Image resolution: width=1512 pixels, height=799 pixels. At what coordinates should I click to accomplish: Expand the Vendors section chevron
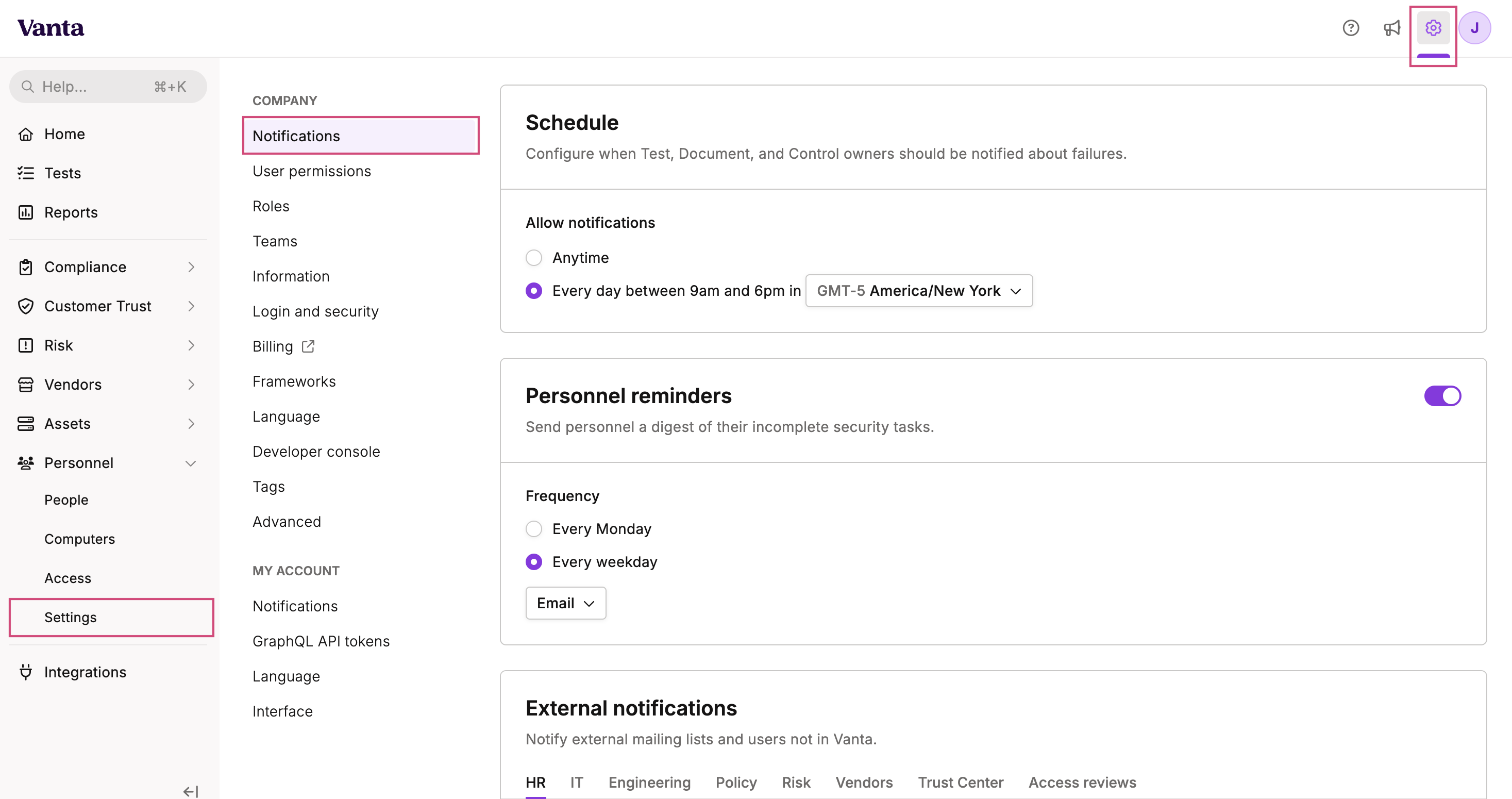point(191,385)
